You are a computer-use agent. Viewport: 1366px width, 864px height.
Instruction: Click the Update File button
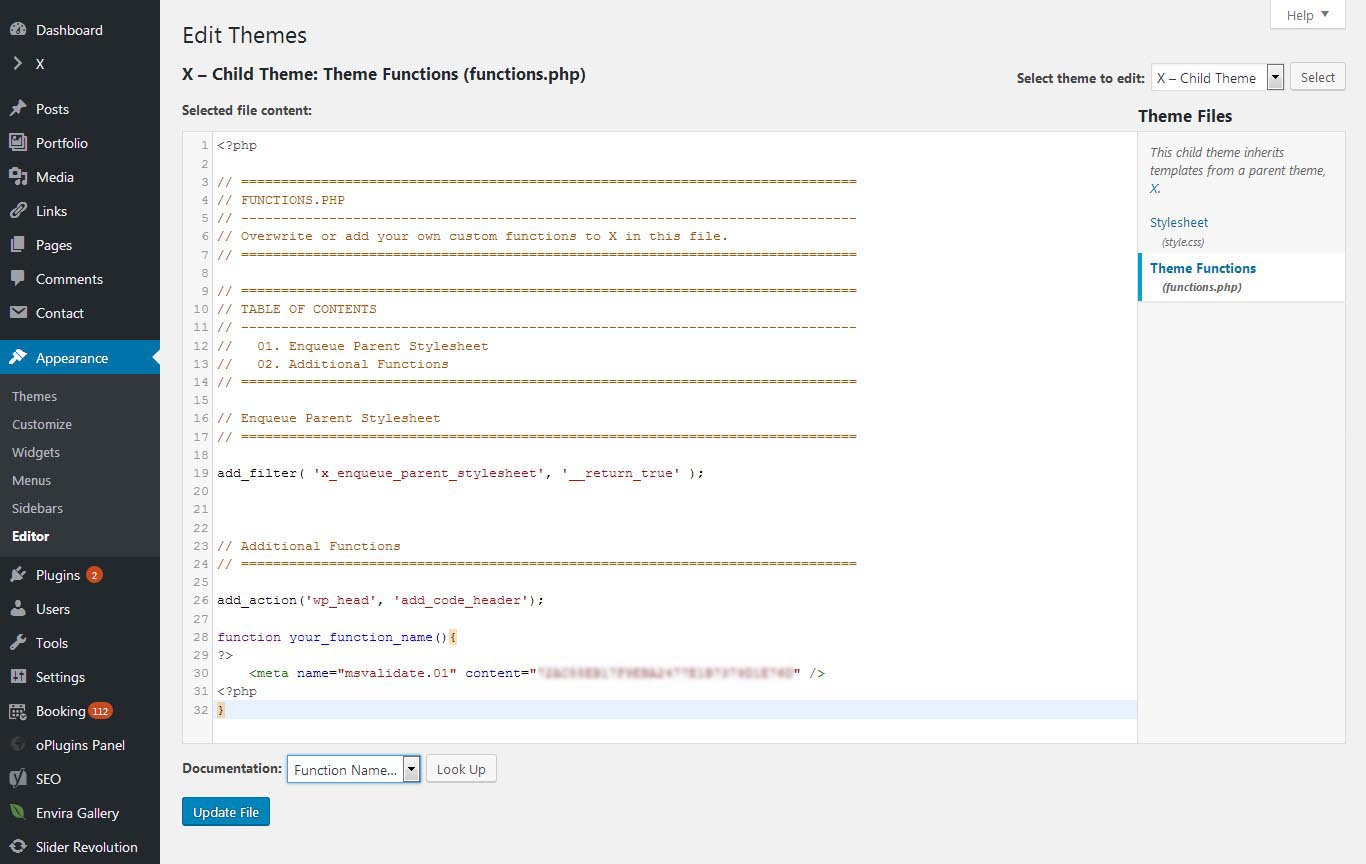(x=226, y=812)
